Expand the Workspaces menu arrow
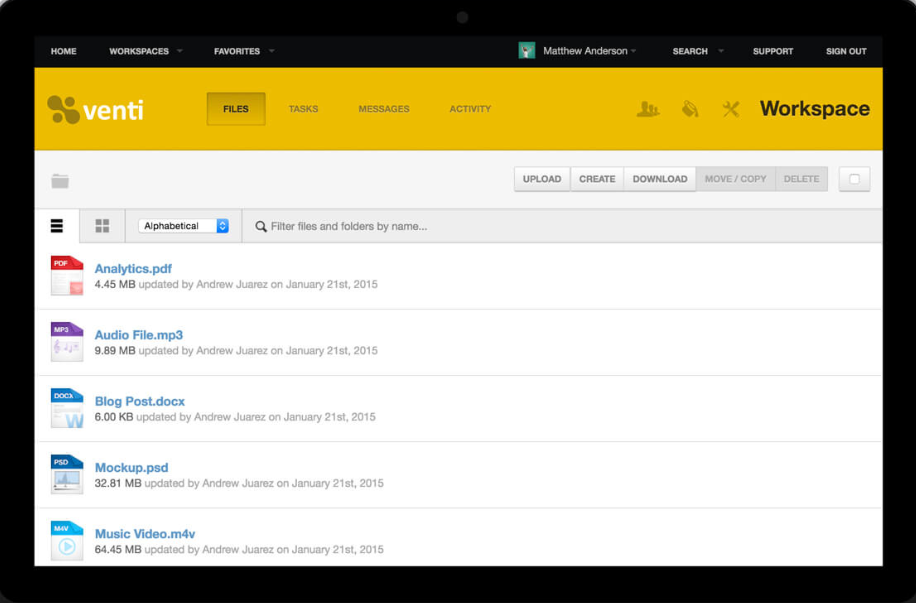916x603 pixels. click(x=180, y=51)
